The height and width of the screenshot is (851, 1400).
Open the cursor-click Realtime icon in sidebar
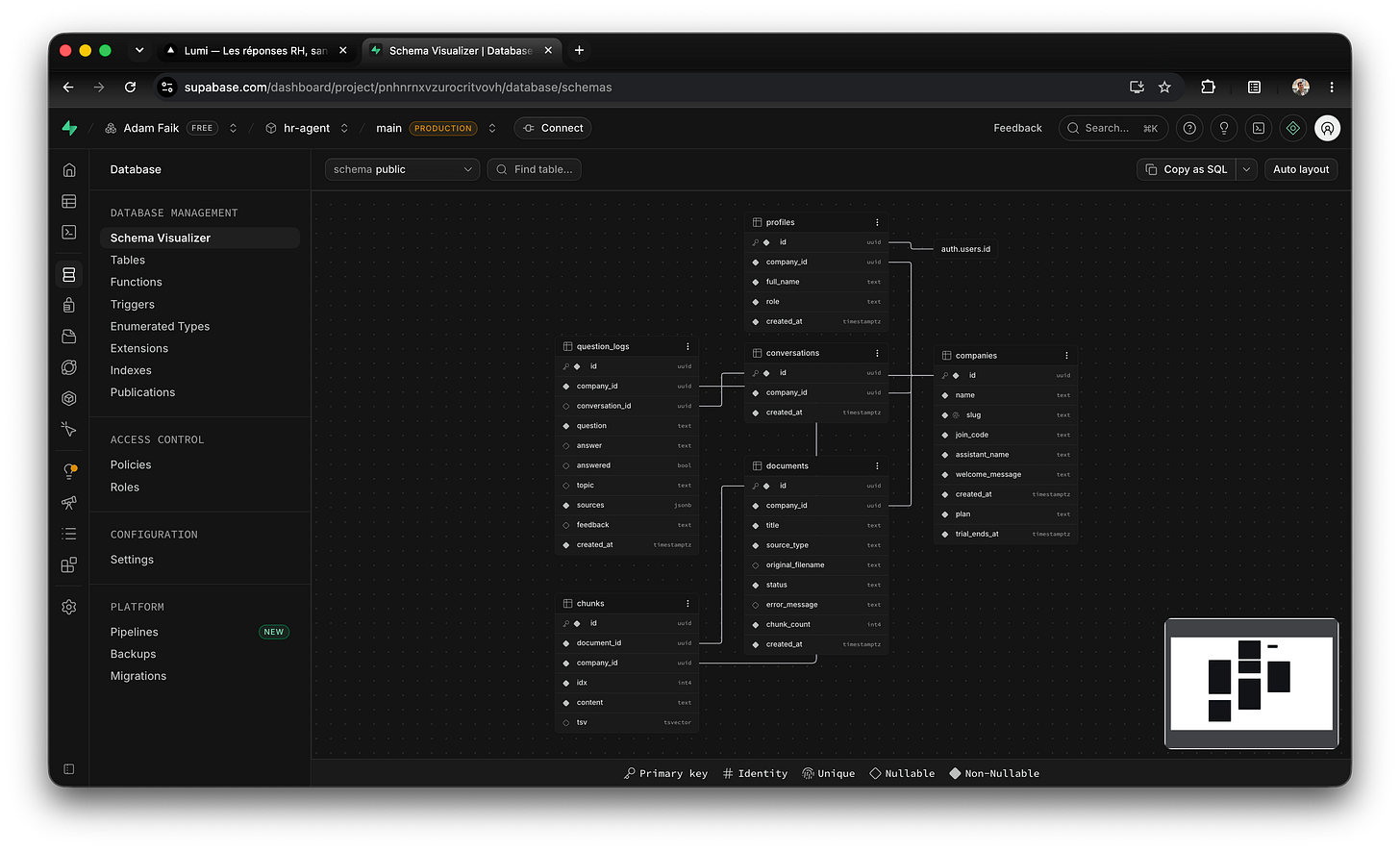(x=69, y=429)
